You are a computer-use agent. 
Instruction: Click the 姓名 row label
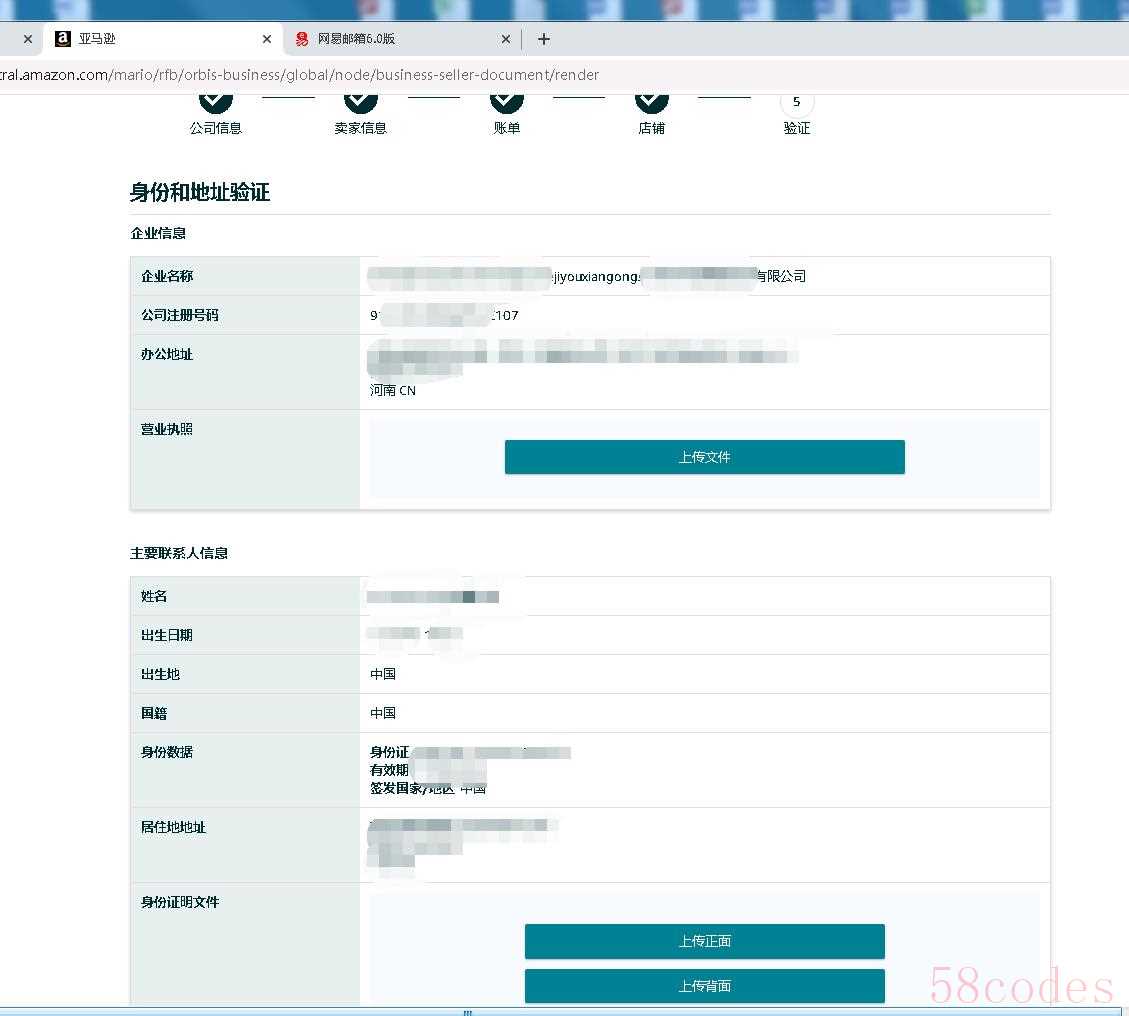154,596
